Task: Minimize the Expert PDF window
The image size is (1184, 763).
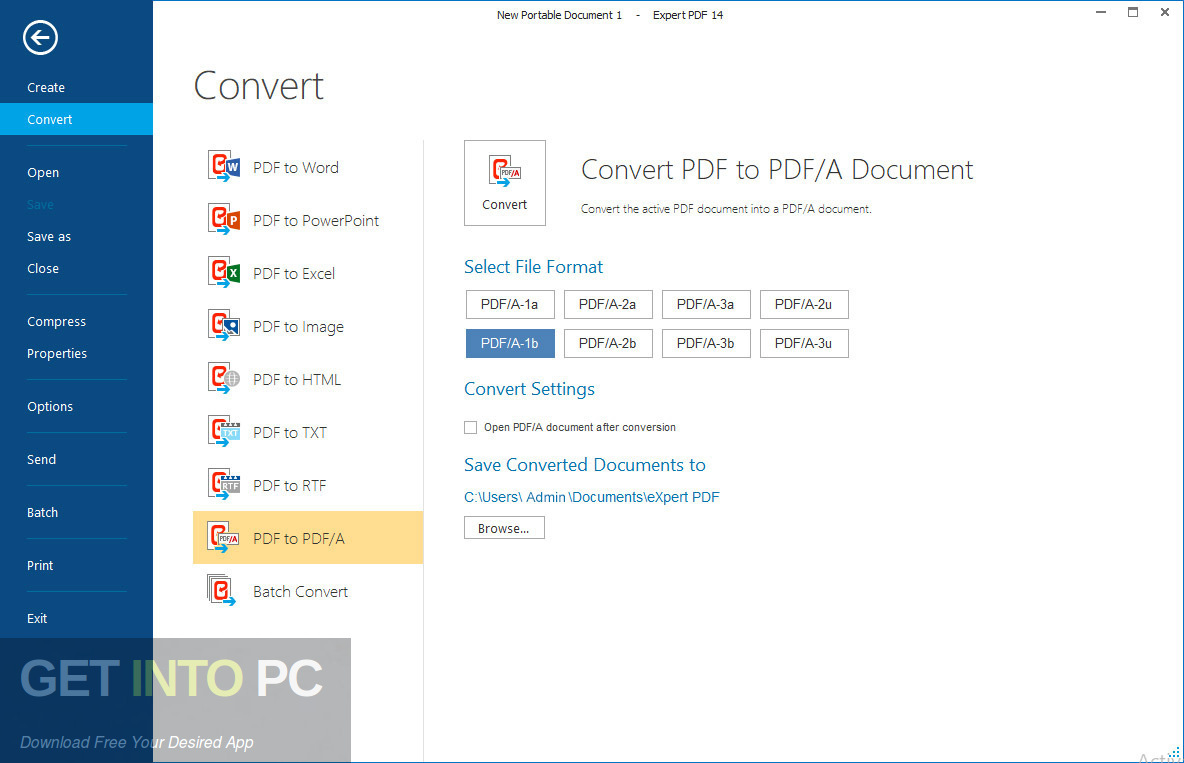Action: coord(1101,12)
